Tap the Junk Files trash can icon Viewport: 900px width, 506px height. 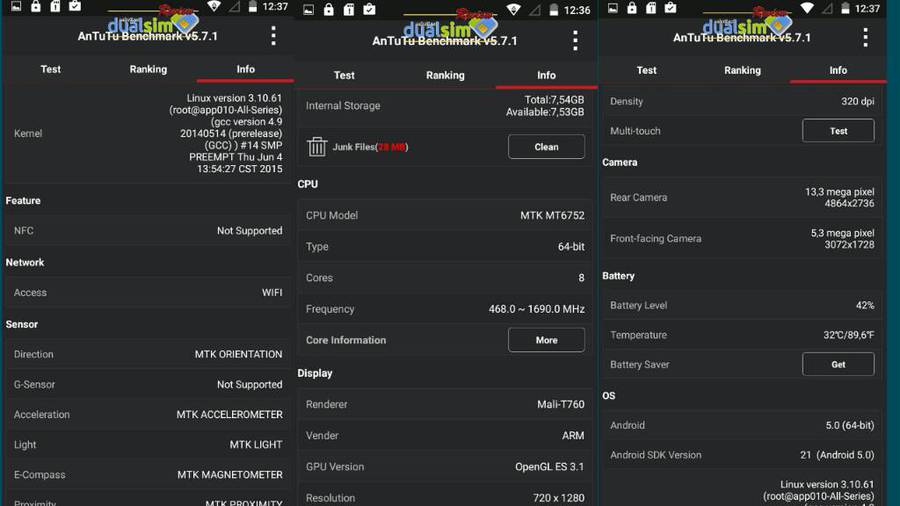click(316, 147)
